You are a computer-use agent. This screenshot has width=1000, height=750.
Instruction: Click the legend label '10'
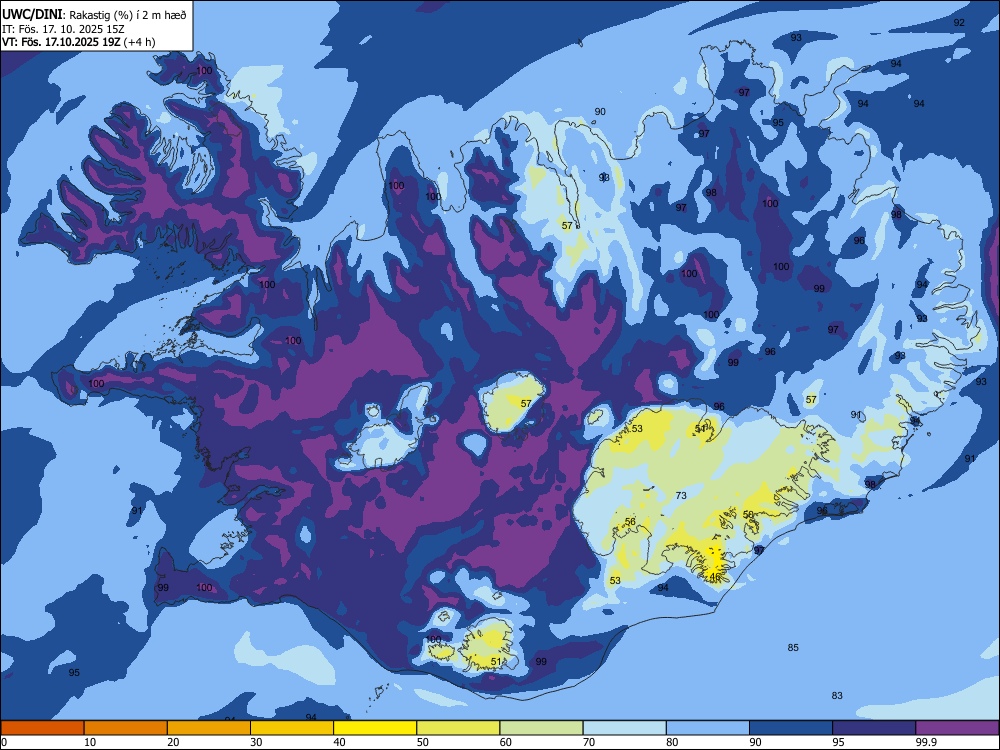(90, 742)
